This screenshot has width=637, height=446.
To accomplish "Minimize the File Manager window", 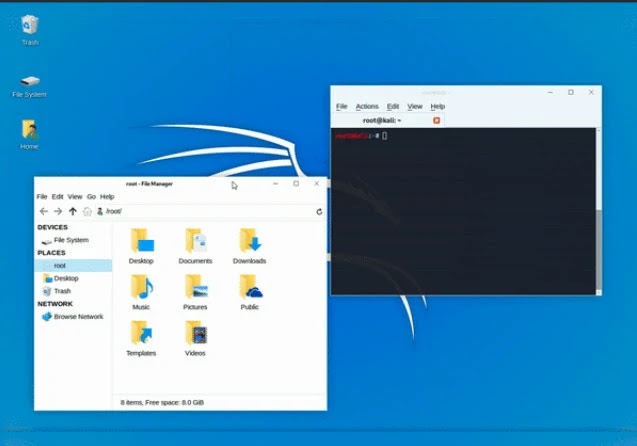I will point(275,184).
